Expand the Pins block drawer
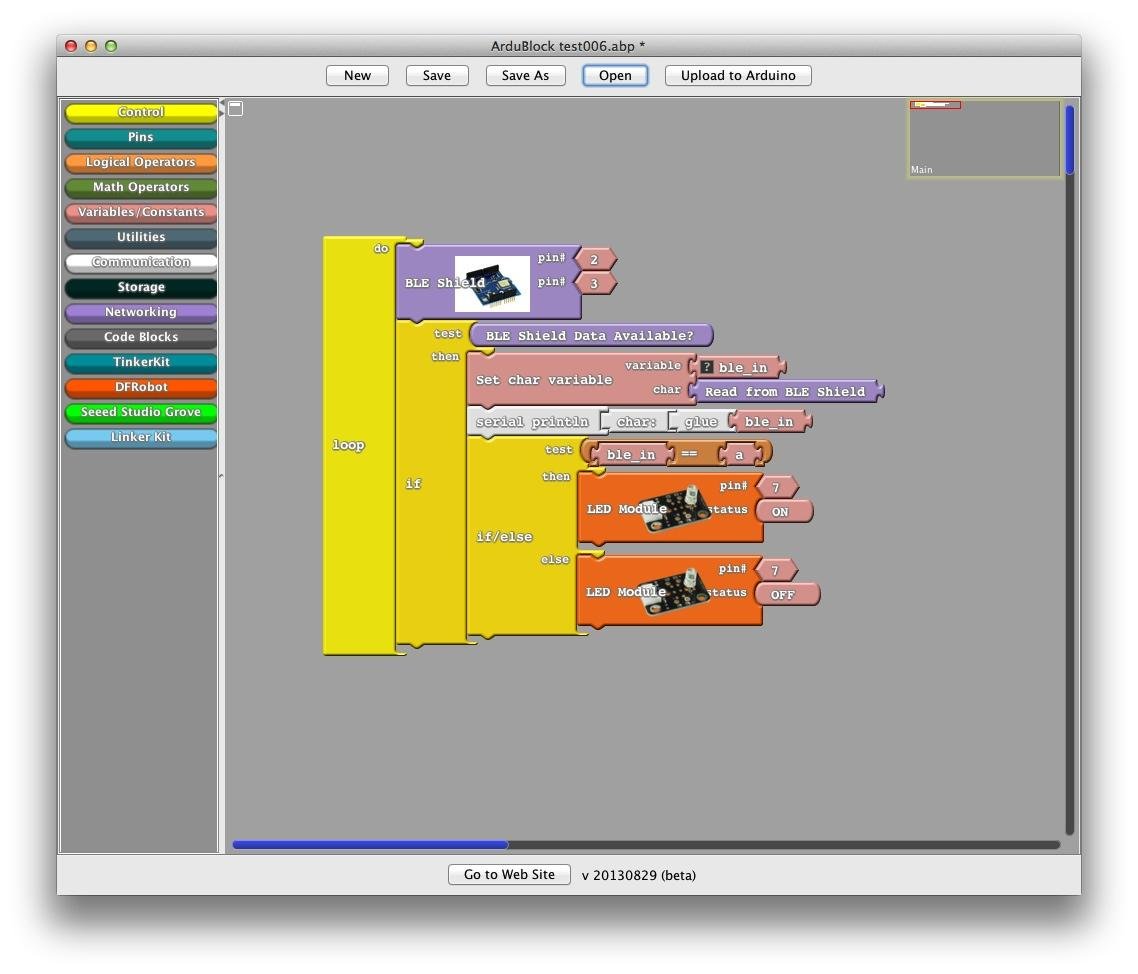 tap(141, 137)
